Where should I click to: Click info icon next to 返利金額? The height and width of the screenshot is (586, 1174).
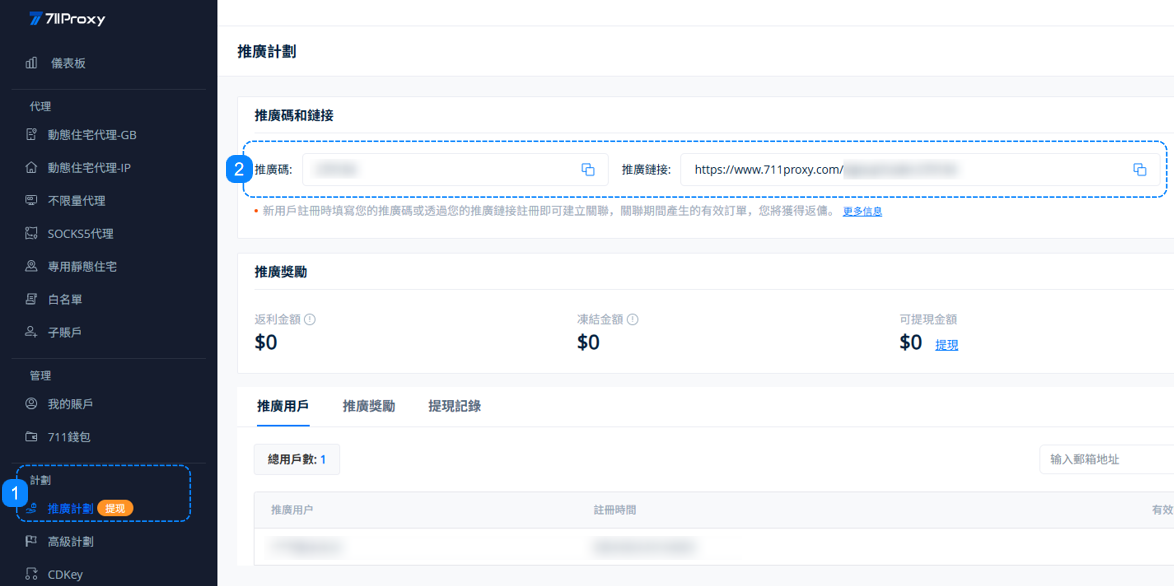coord(310,320)
